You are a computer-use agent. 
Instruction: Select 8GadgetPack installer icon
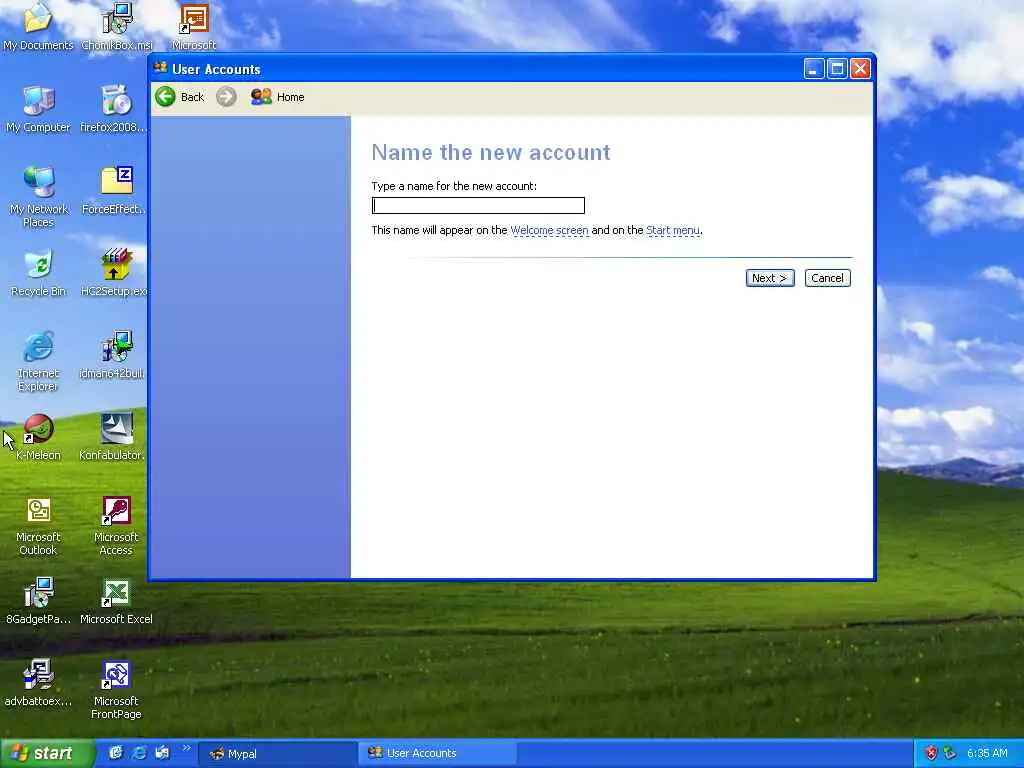pyautogui.click(x=38, y=601)
